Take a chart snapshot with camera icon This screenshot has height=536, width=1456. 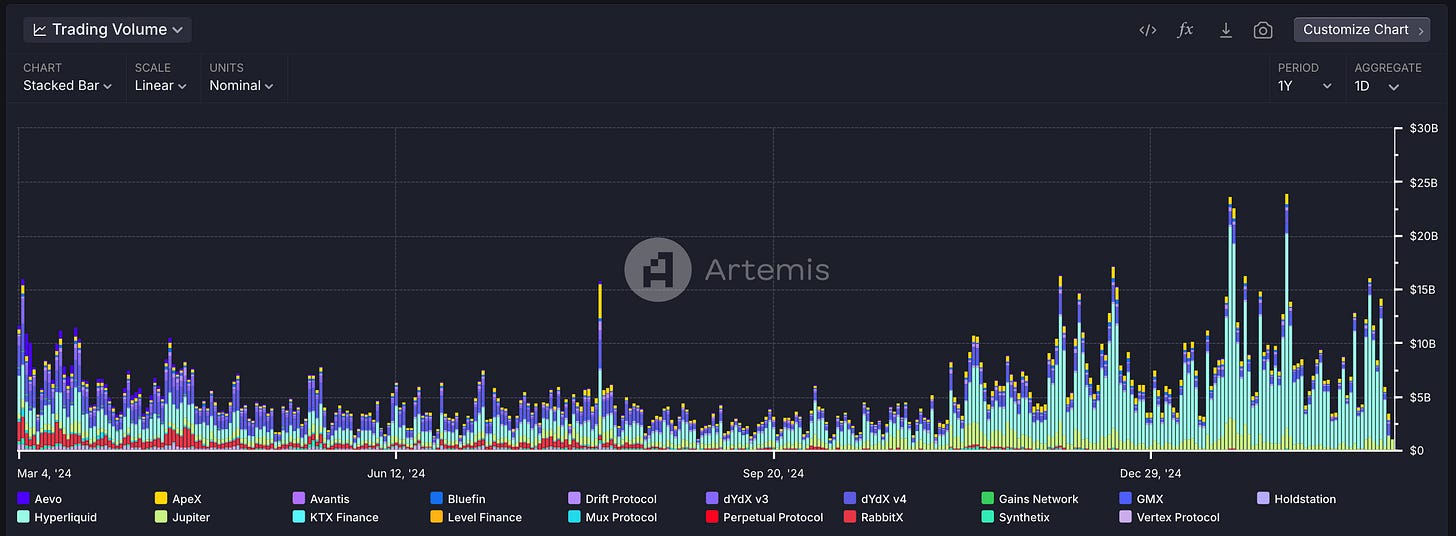click(x=1263, y=30)
